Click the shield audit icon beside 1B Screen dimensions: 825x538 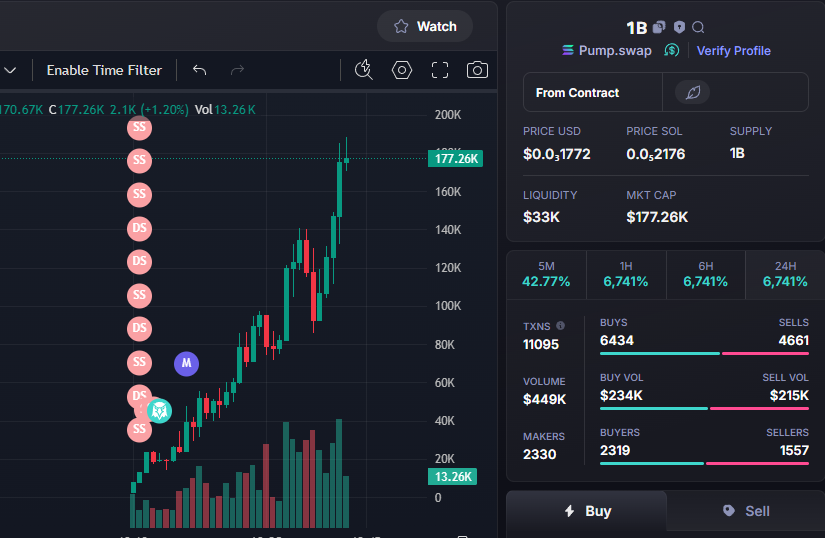click(679, 27)
